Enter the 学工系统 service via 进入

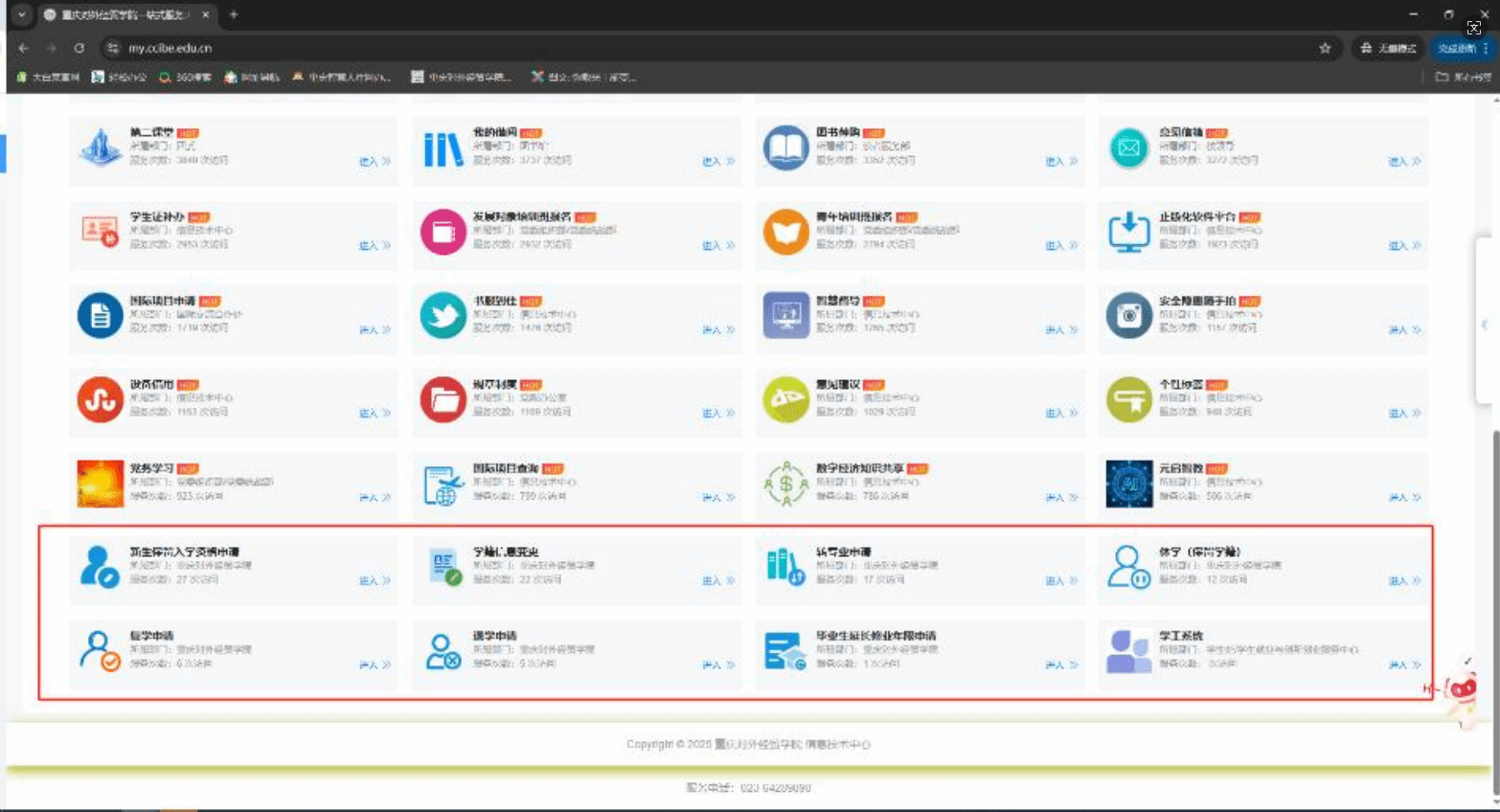point(1402,665)
